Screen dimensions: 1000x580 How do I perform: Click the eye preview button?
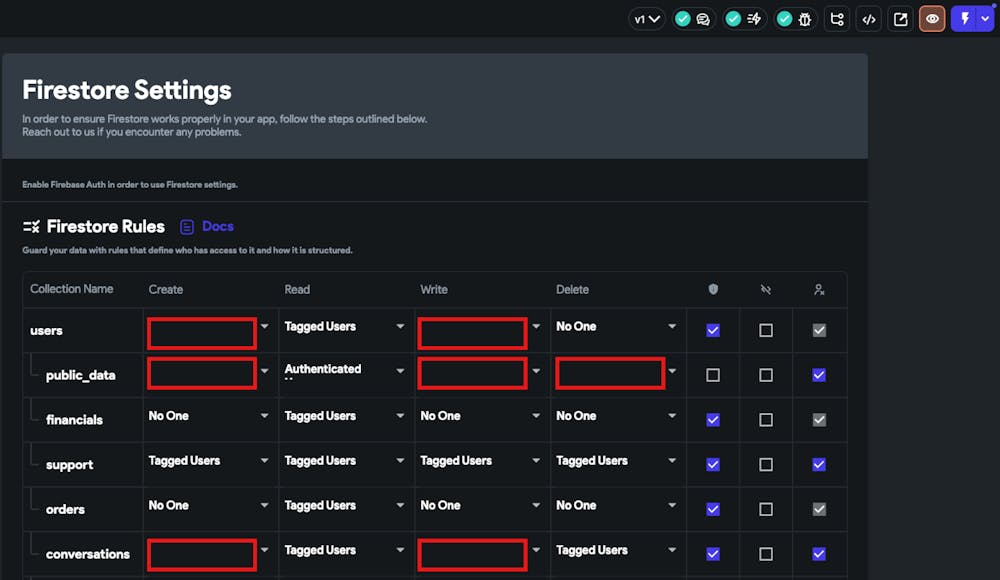[932, 19]
